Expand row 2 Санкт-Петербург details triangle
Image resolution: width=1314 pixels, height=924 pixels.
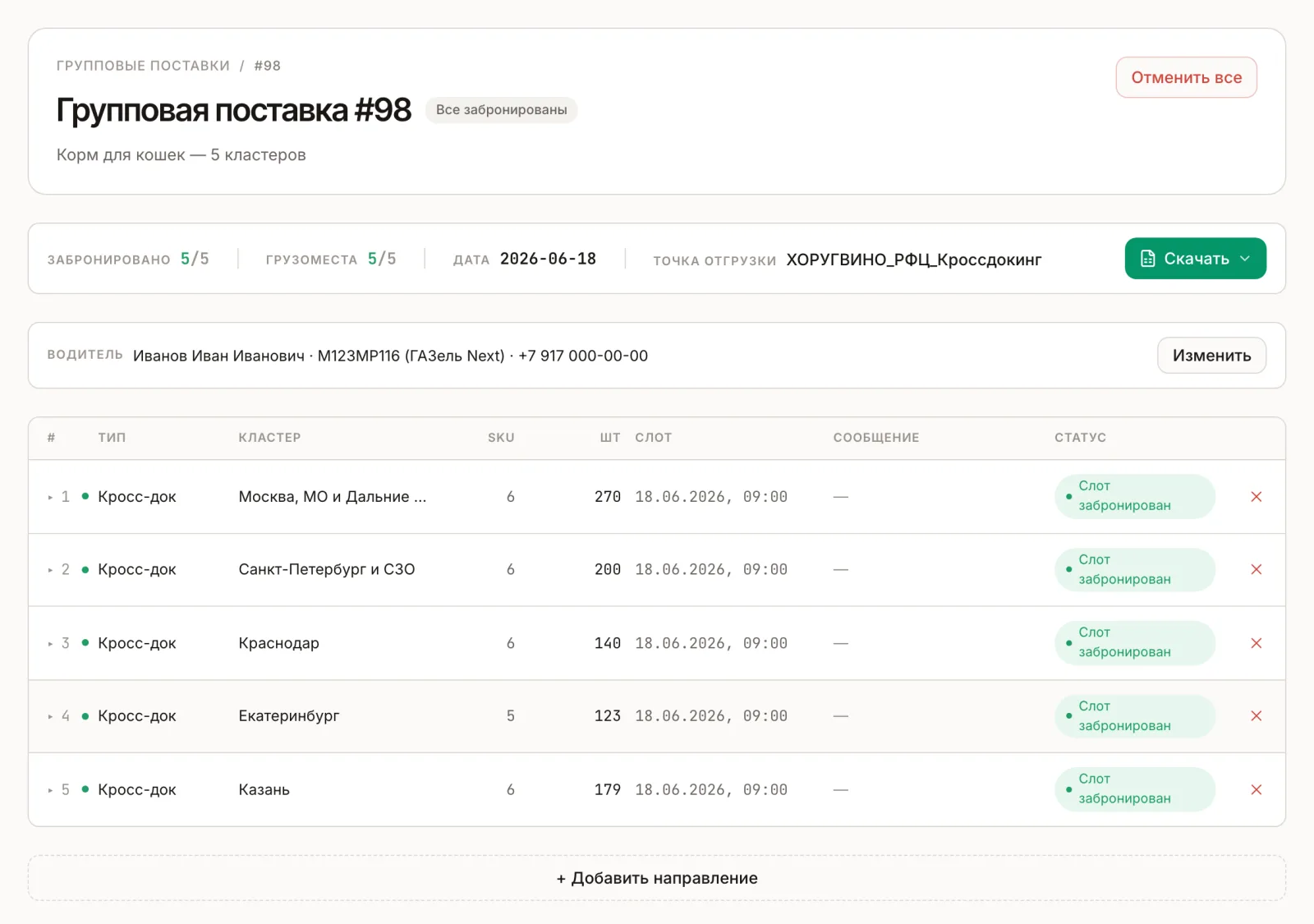pyautogui.click(x=50, y=570)
